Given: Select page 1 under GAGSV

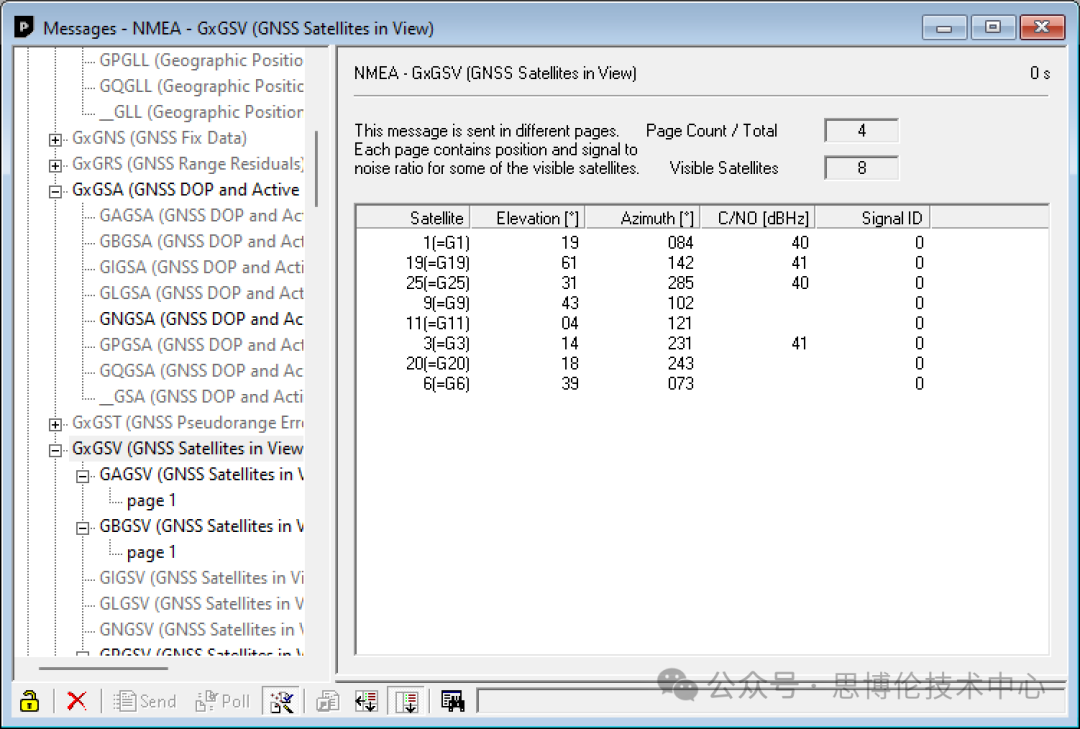Looking at the screenshot, I should click(151, 500).
